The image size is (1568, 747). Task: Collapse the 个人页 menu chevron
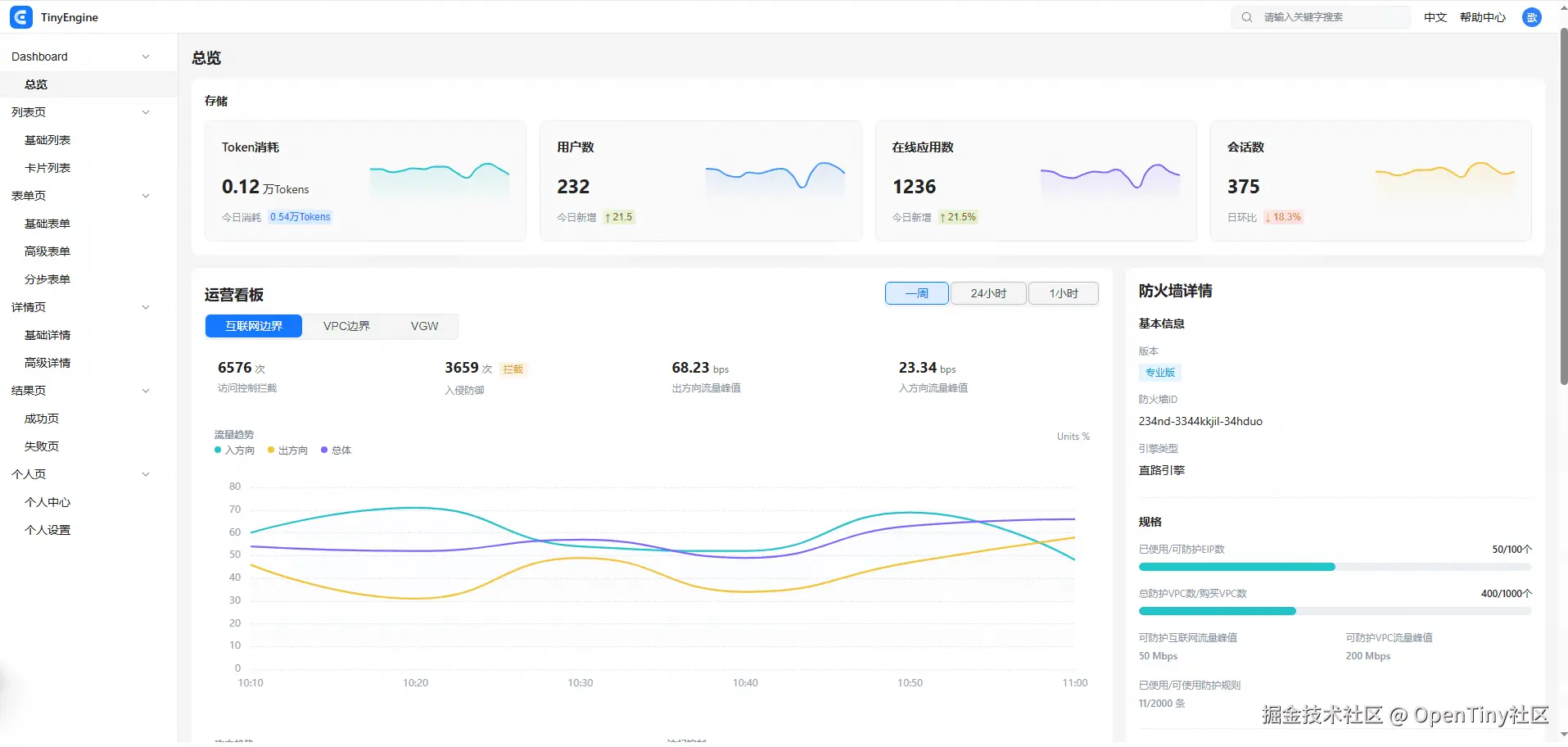point(146,474)
